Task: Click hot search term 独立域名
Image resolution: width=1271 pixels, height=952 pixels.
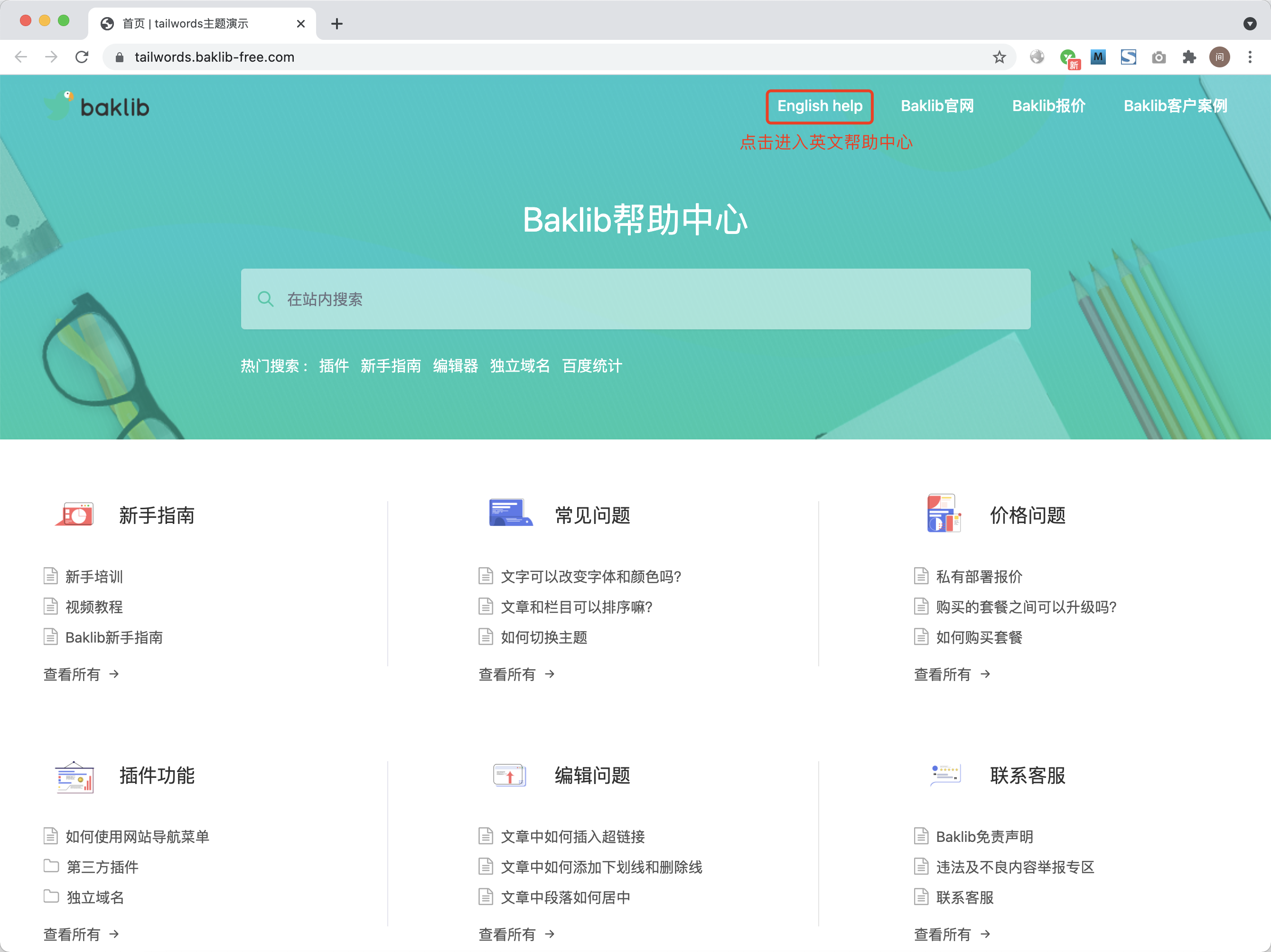Action: coord(520,366)
